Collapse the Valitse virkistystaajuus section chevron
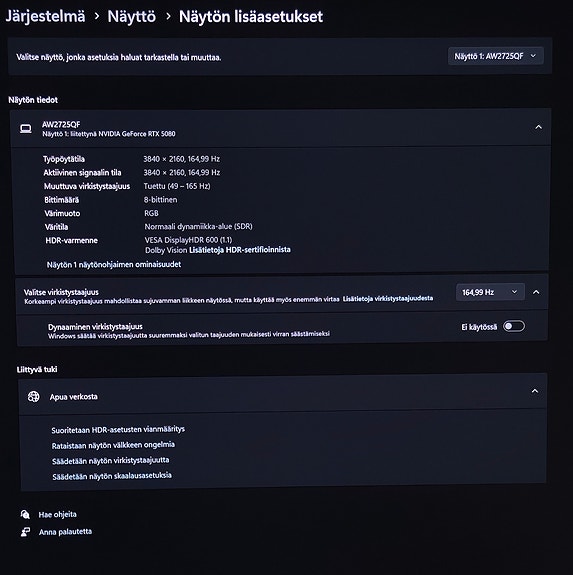The image size is (573, 575). [x=536, y=292]
